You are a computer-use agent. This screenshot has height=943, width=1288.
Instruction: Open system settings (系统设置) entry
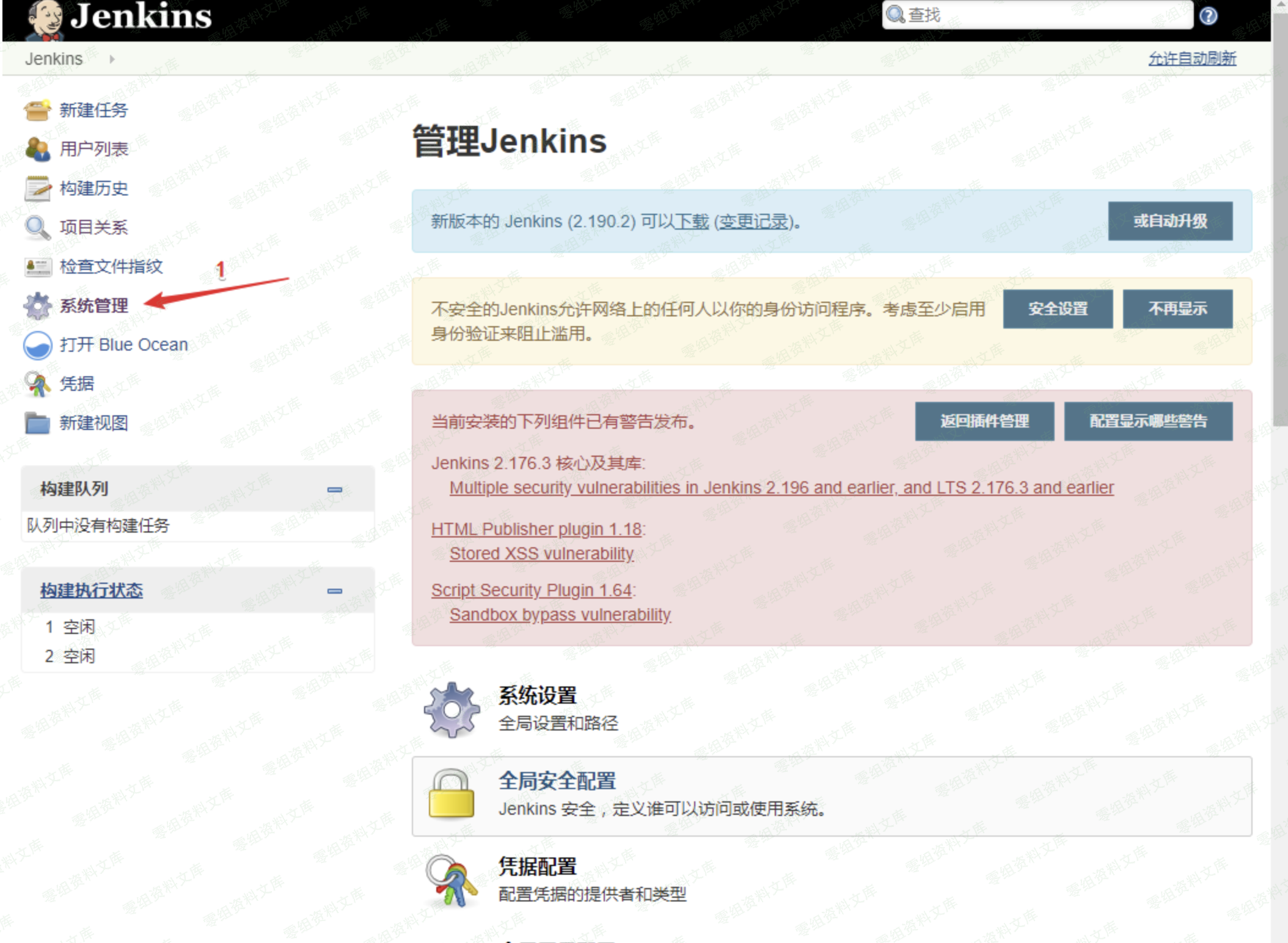click(x=537, y=696)
